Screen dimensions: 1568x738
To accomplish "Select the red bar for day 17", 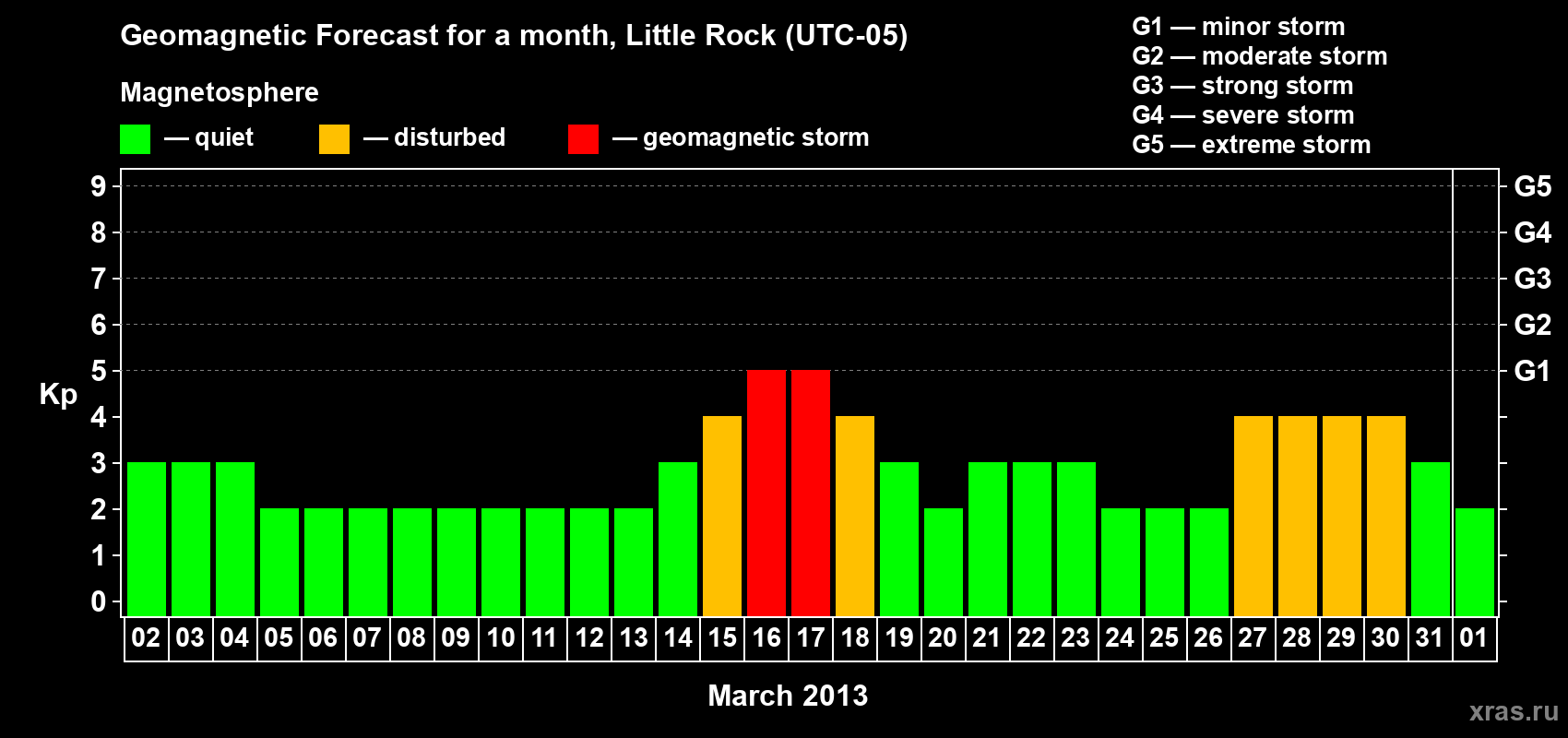I will click(x=811, y=494).
